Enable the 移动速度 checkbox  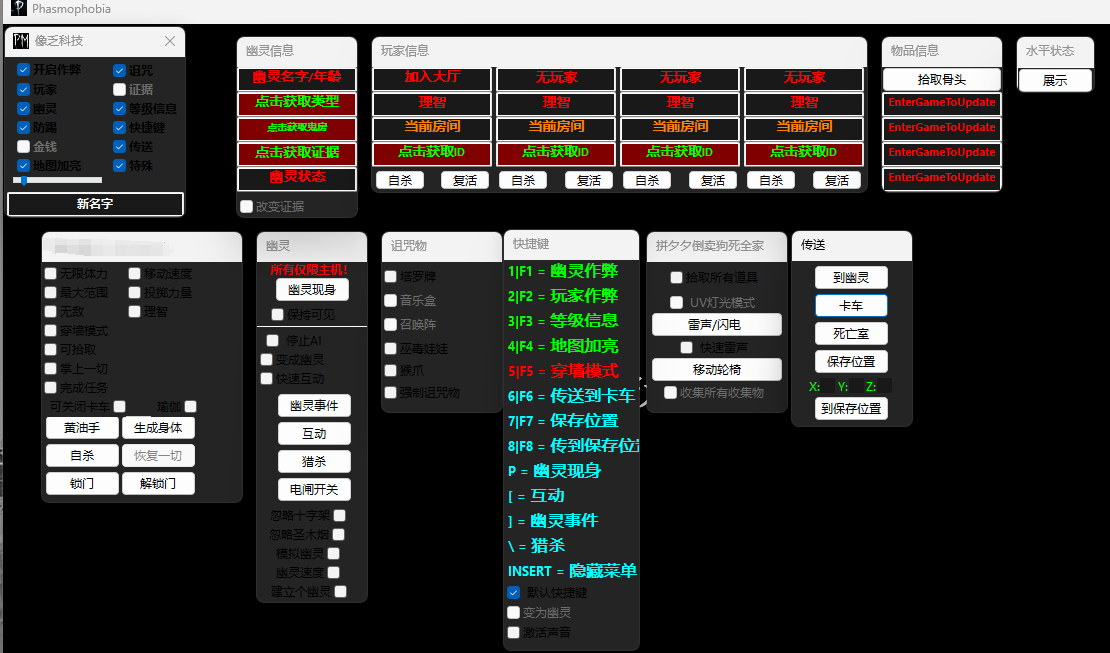point(135,273)
